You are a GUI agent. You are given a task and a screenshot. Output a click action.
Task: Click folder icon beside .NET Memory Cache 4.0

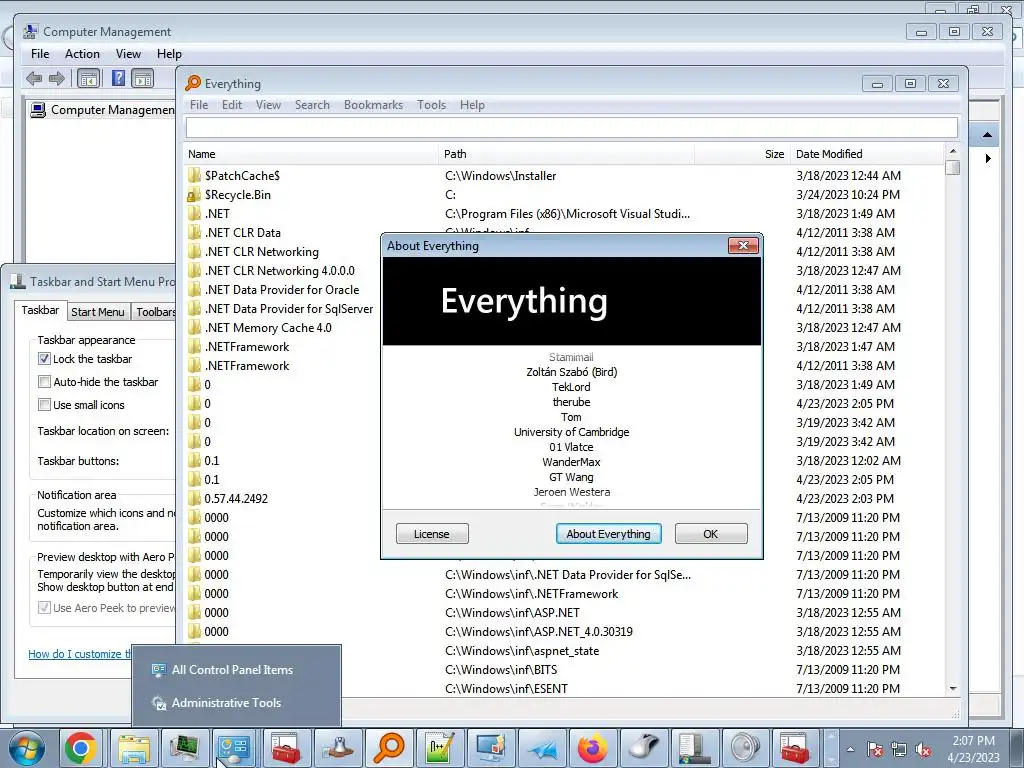click(x=194, y=327)
